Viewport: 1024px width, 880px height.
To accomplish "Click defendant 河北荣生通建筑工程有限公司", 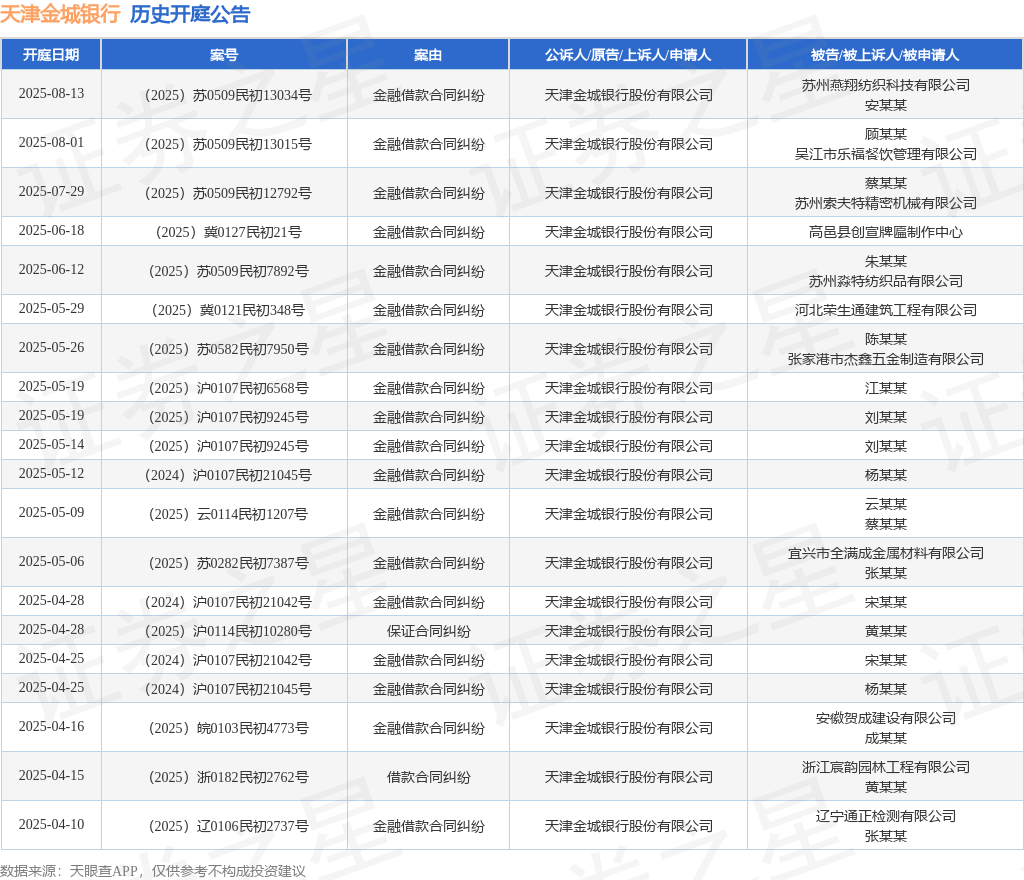I will point(885,310).
